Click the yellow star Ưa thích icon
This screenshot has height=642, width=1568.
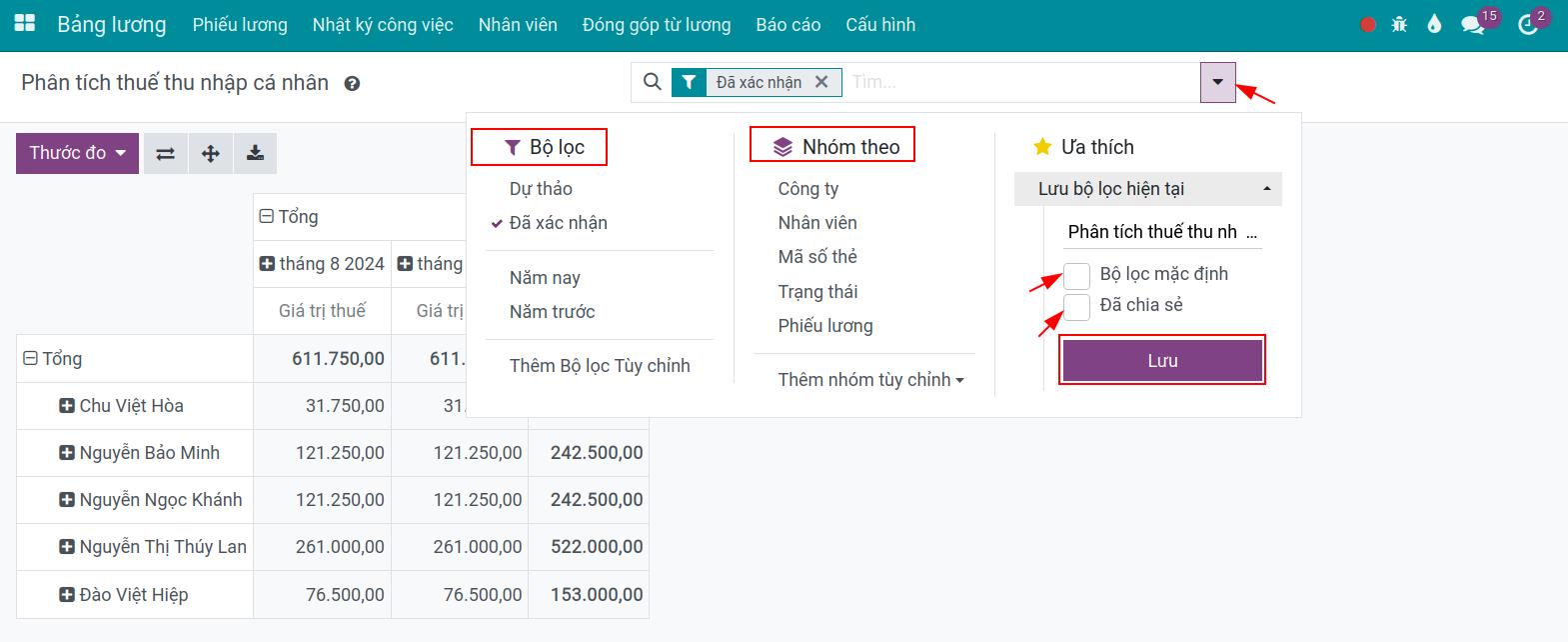[1042, 147]
